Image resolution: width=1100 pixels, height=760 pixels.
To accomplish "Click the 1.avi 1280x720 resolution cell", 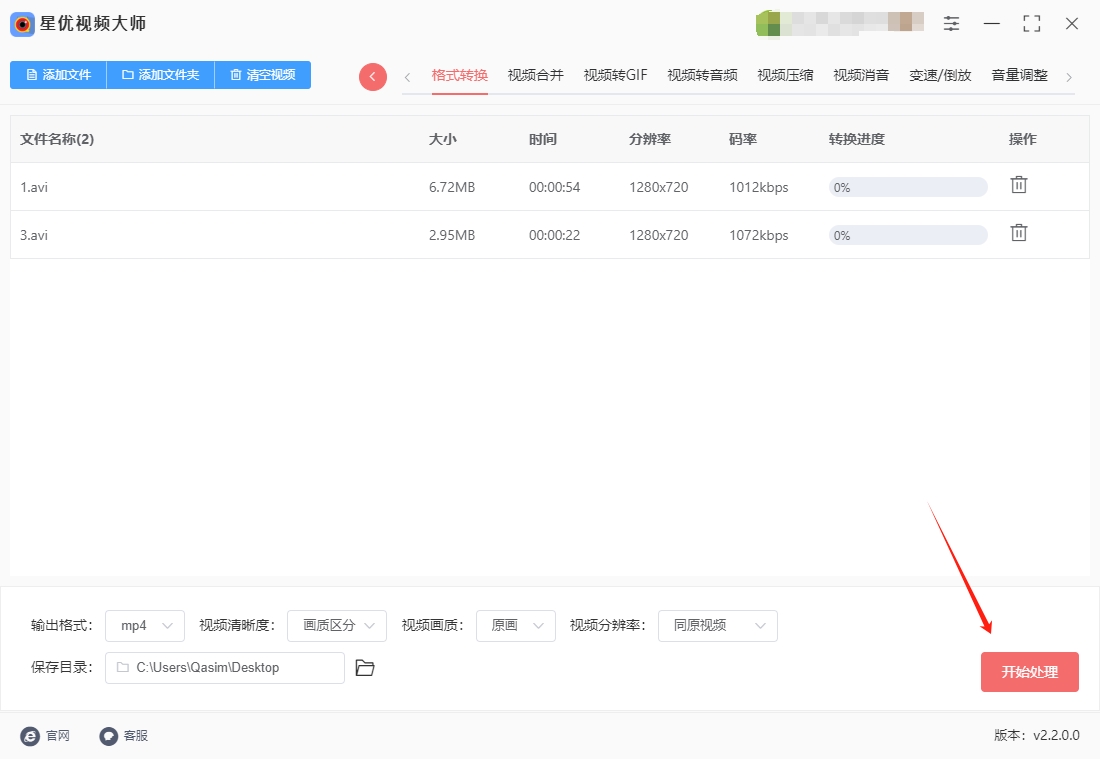I will click(658, 187).
